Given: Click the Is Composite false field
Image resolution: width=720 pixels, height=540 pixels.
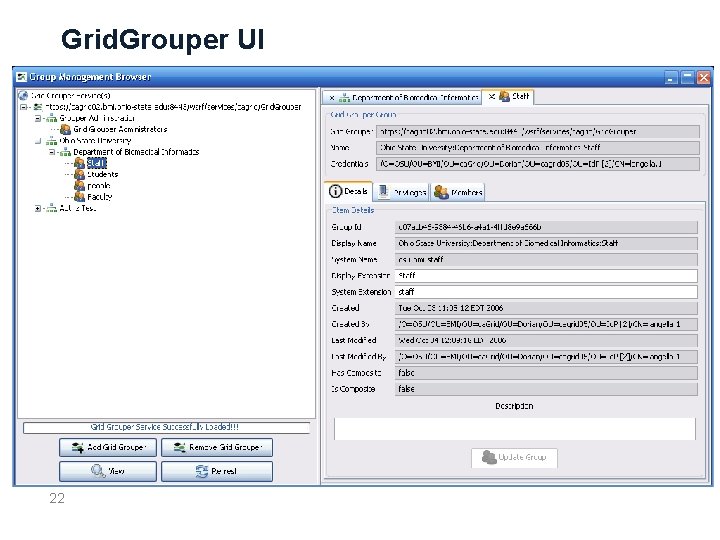Looking at the screenshot, I should 546,389.
